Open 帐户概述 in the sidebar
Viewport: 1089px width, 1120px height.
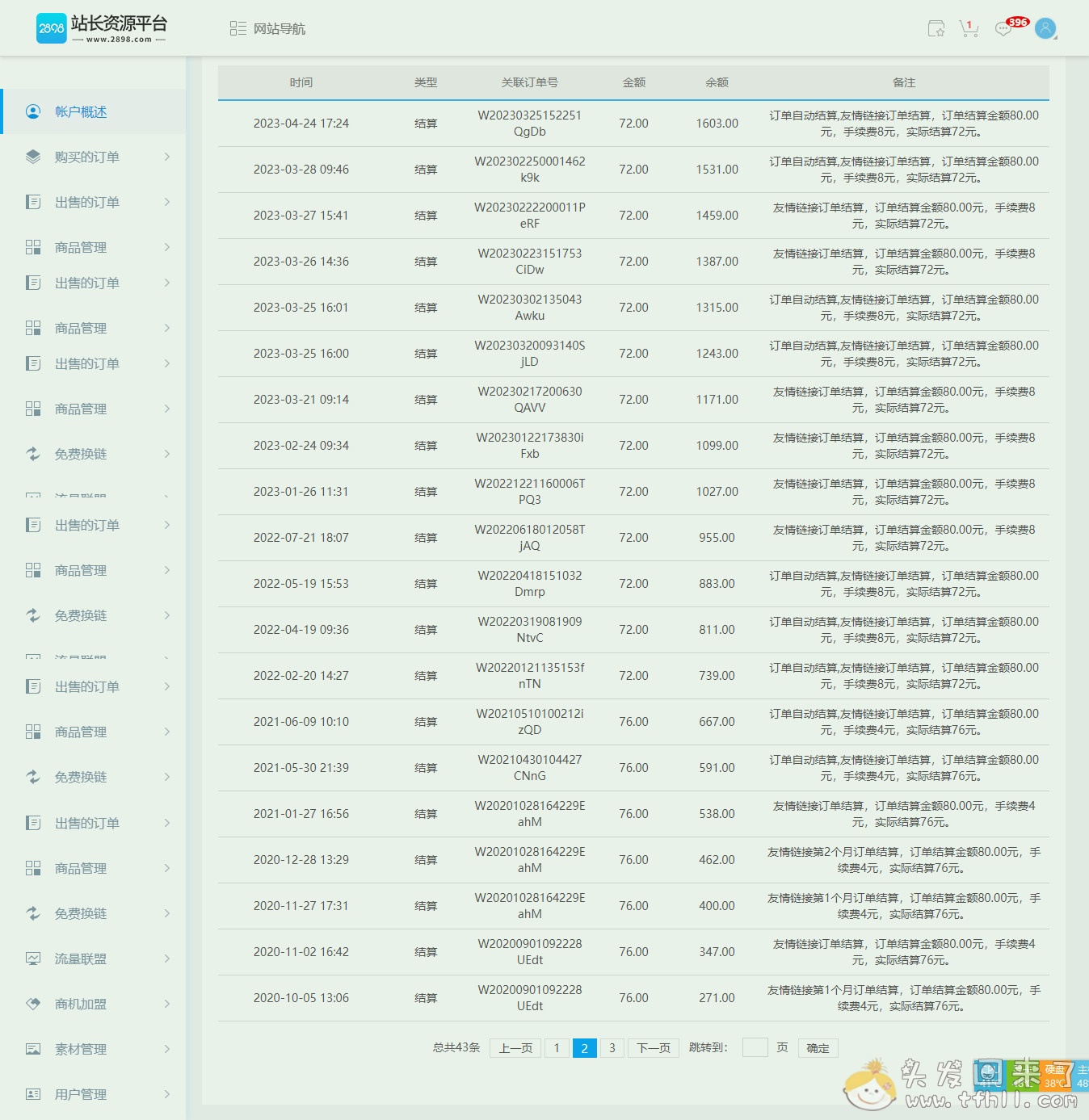point(94,111)
